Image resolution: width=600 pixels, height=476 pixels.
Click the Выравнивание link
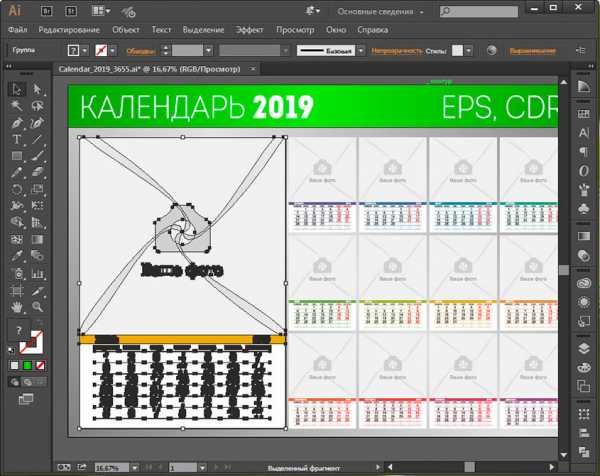pos(532,50)
